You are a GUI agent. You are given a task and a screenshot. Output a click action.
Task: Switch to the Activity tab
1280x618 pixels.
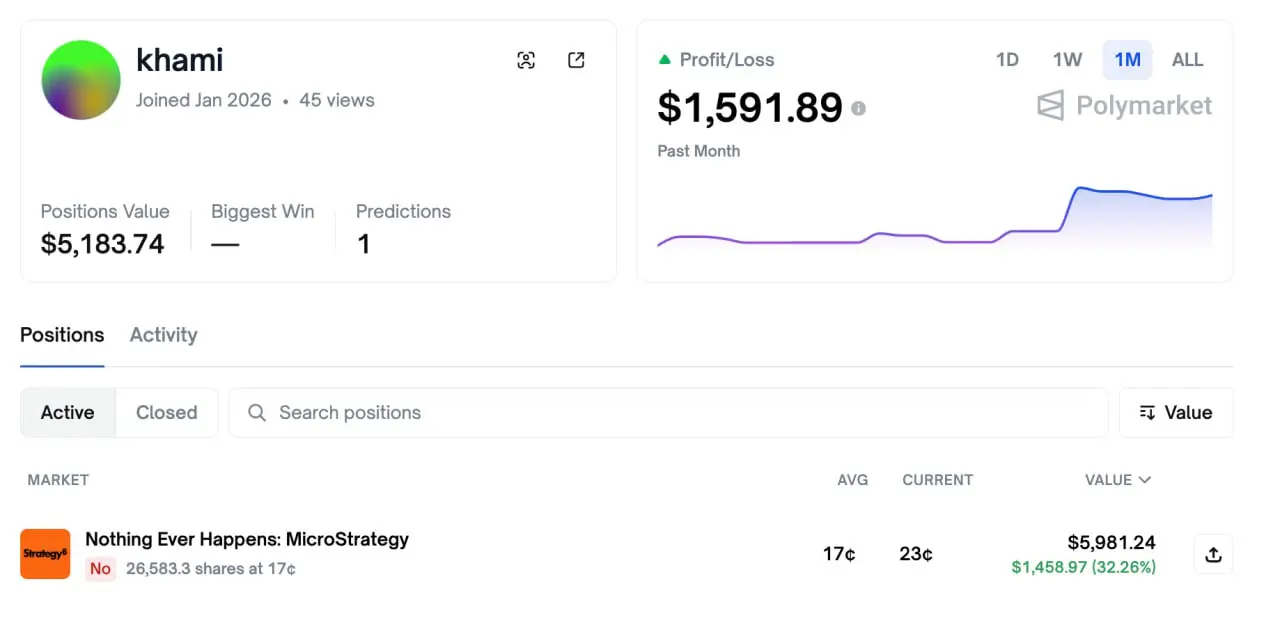point(163,335)
